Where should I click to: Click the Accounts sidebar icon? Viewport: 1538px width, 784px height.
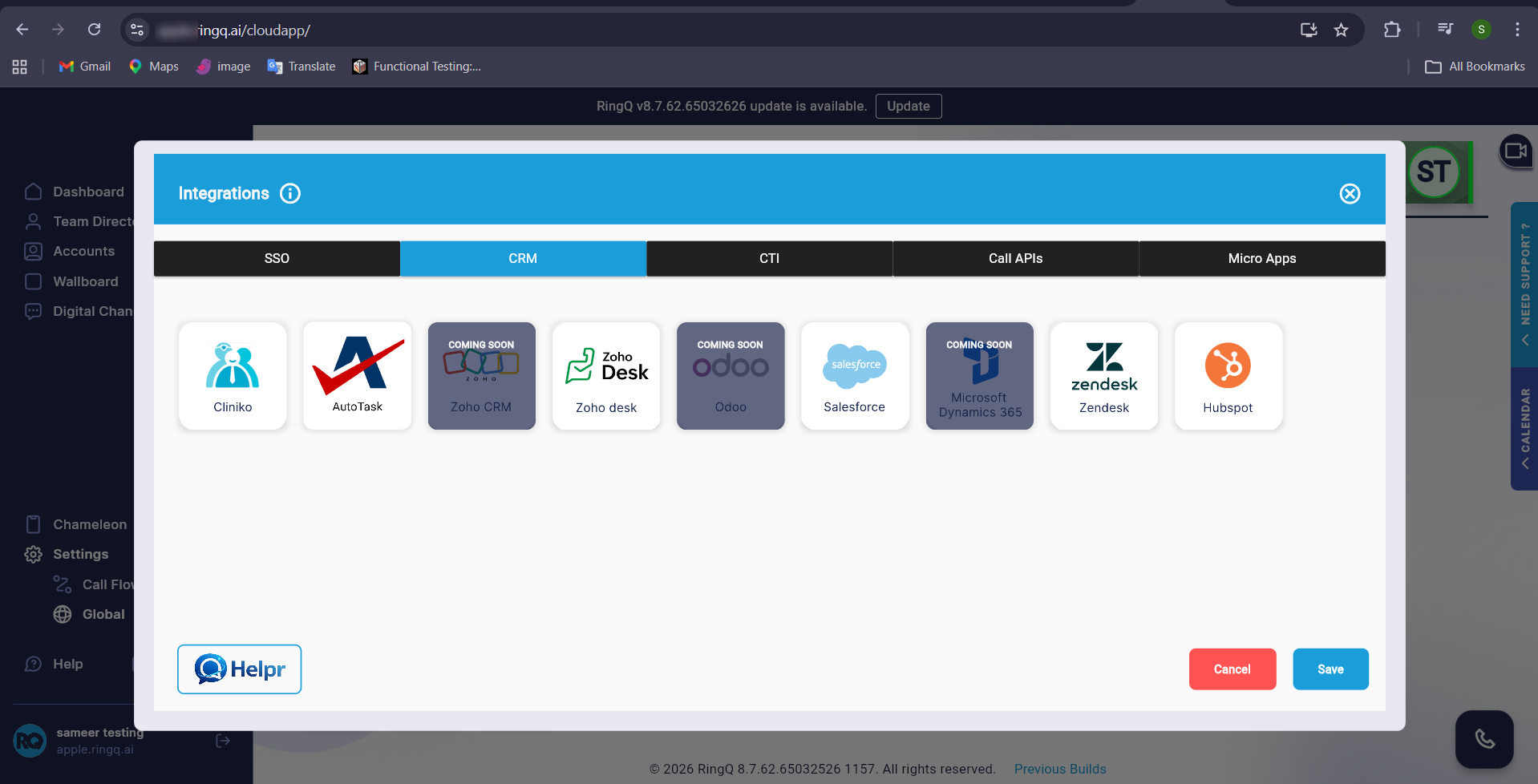click(33, 251)
